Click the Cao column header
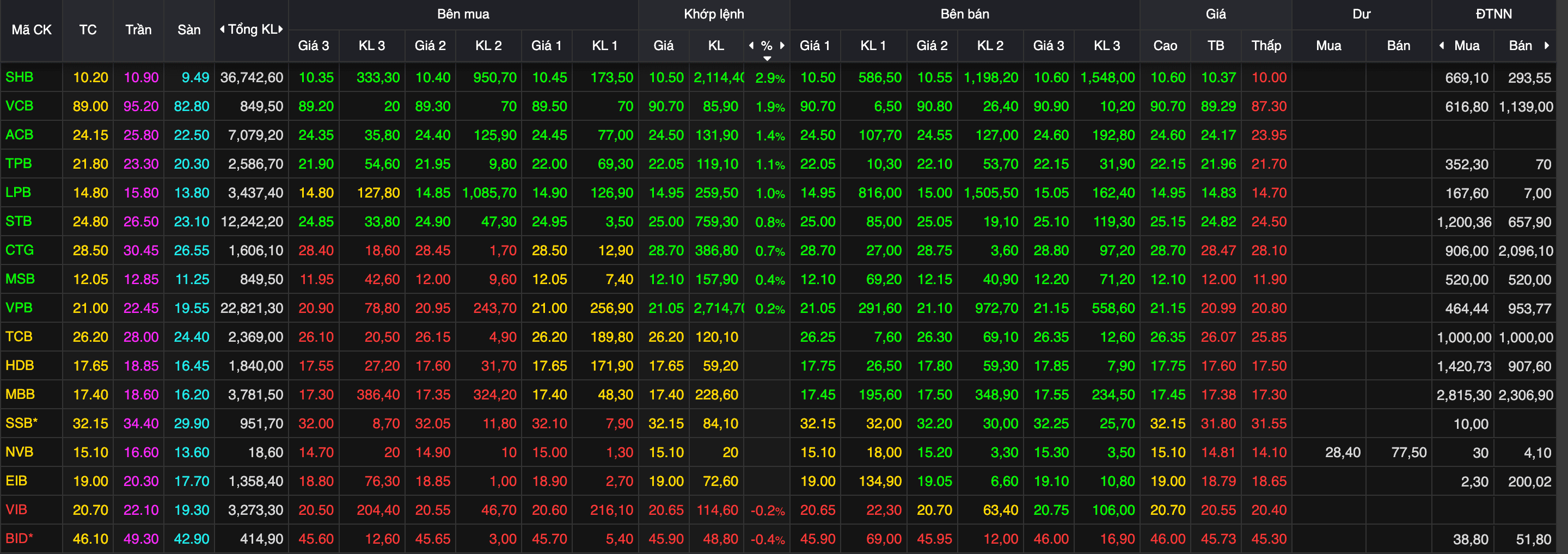The image size is (1568, 554). click(1165, 46)
